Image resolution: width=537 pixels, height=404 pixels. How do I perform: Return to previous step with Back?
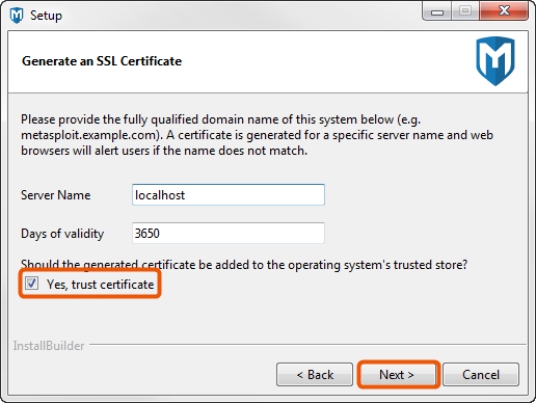(314, 375)
